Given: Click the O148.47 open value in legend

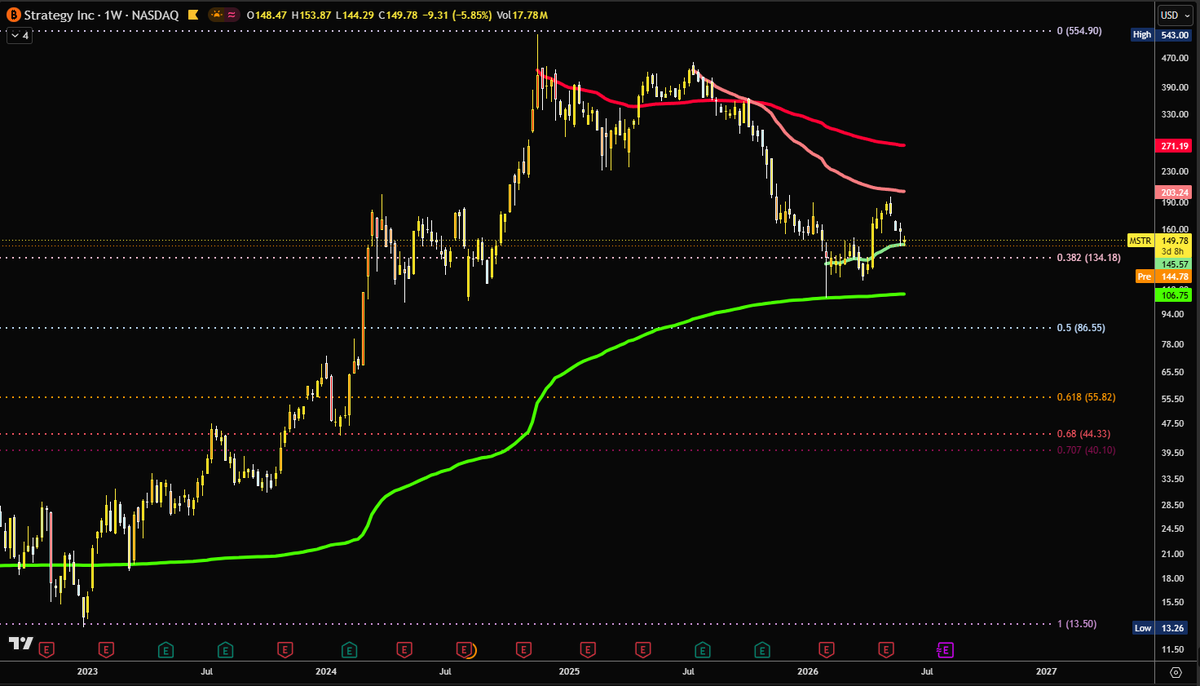Looking at the screenshot, I should 267,15.
